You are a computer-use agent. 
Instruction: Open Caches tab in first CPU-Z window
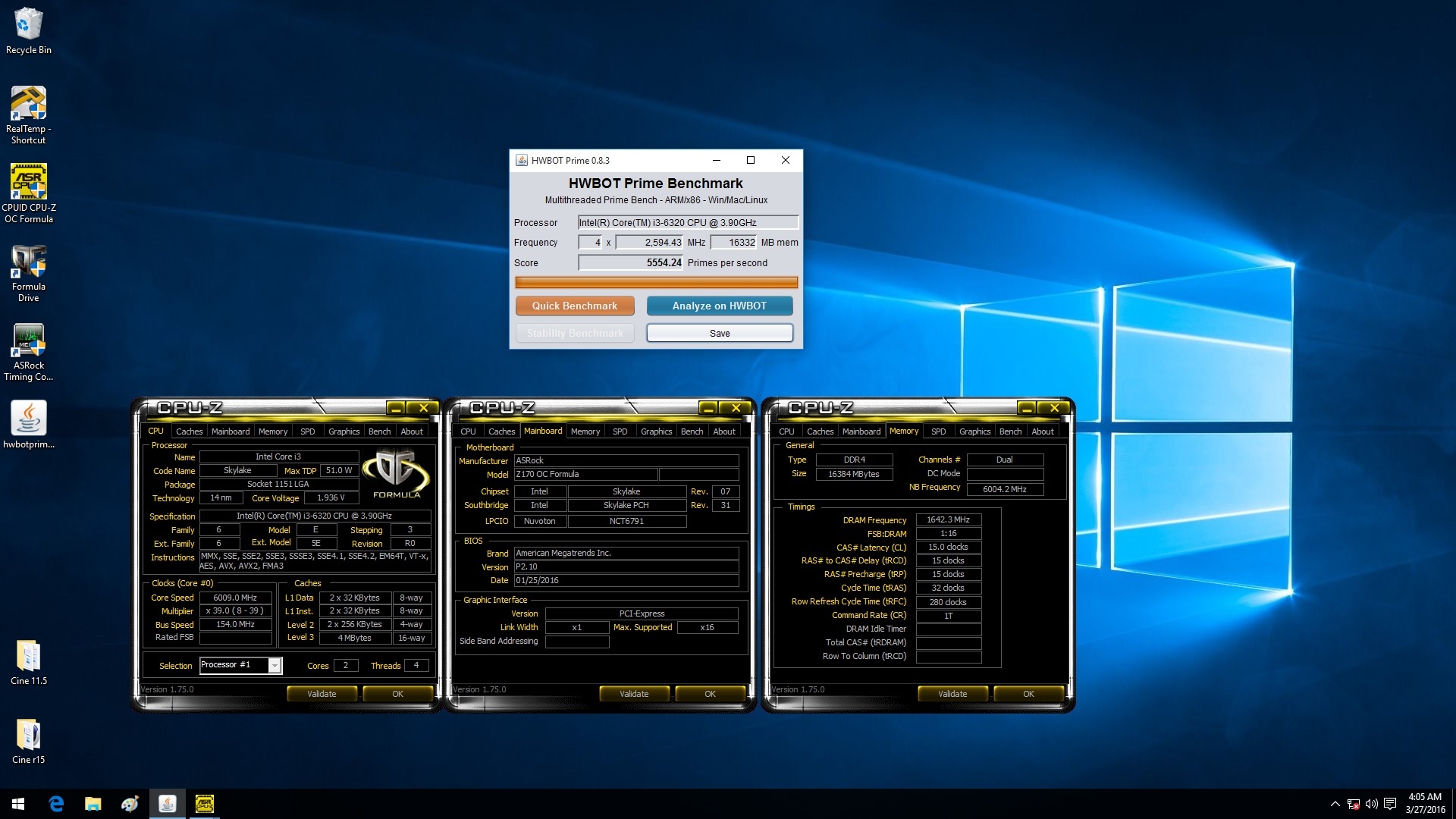click(189, 431)
